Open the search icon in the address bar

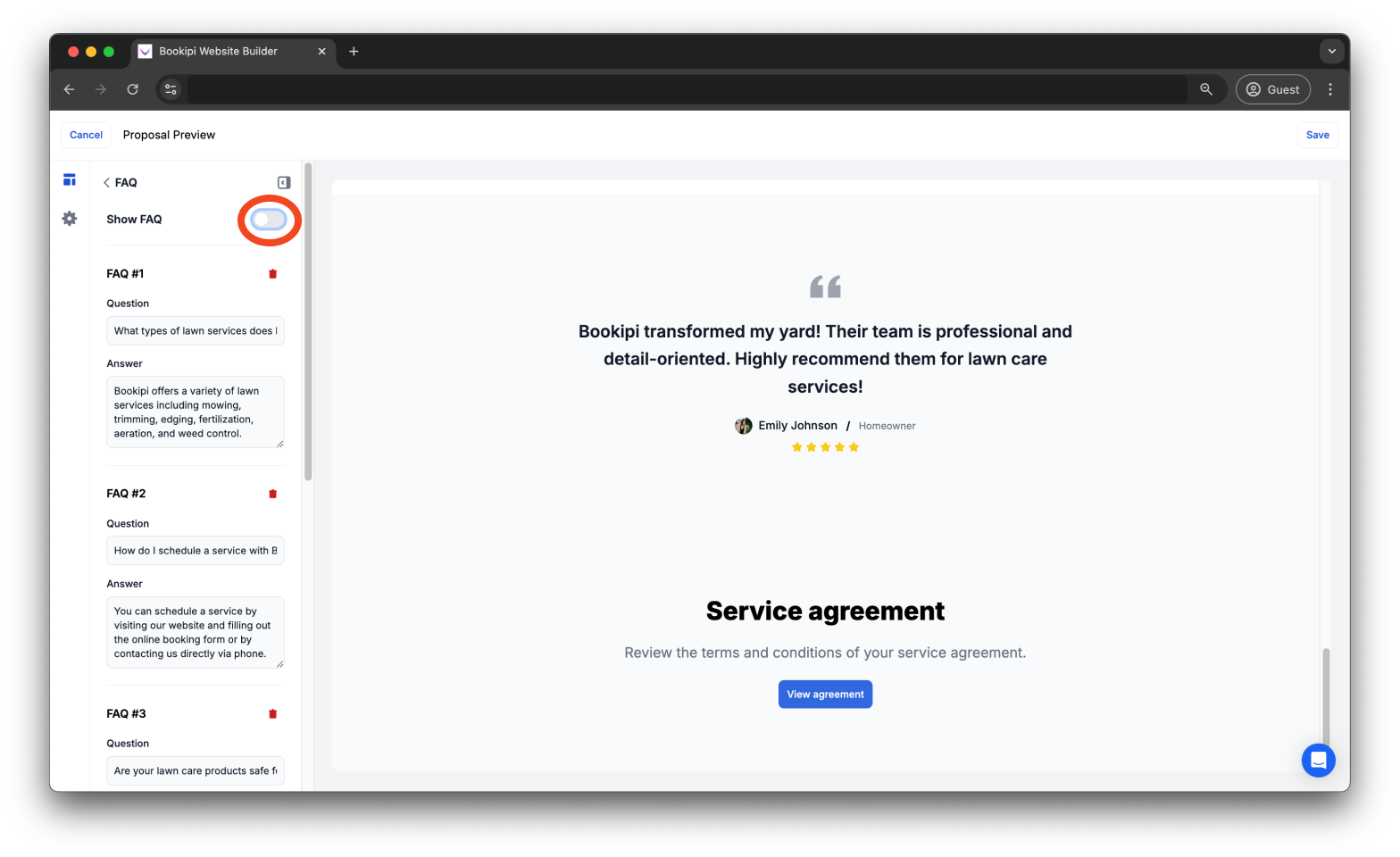pyautogui.click(x=1205, y=89)
